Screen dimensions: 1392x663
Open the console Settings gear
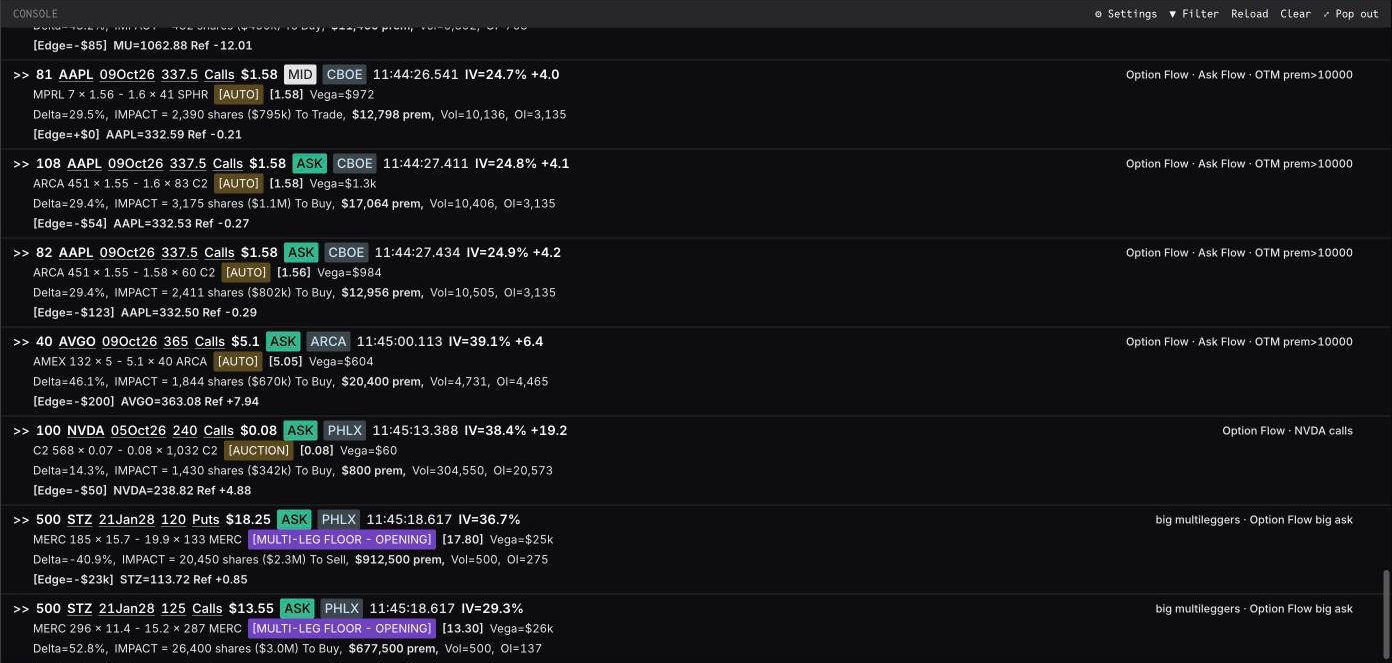pyautogui.click(x=1126, y=14)
